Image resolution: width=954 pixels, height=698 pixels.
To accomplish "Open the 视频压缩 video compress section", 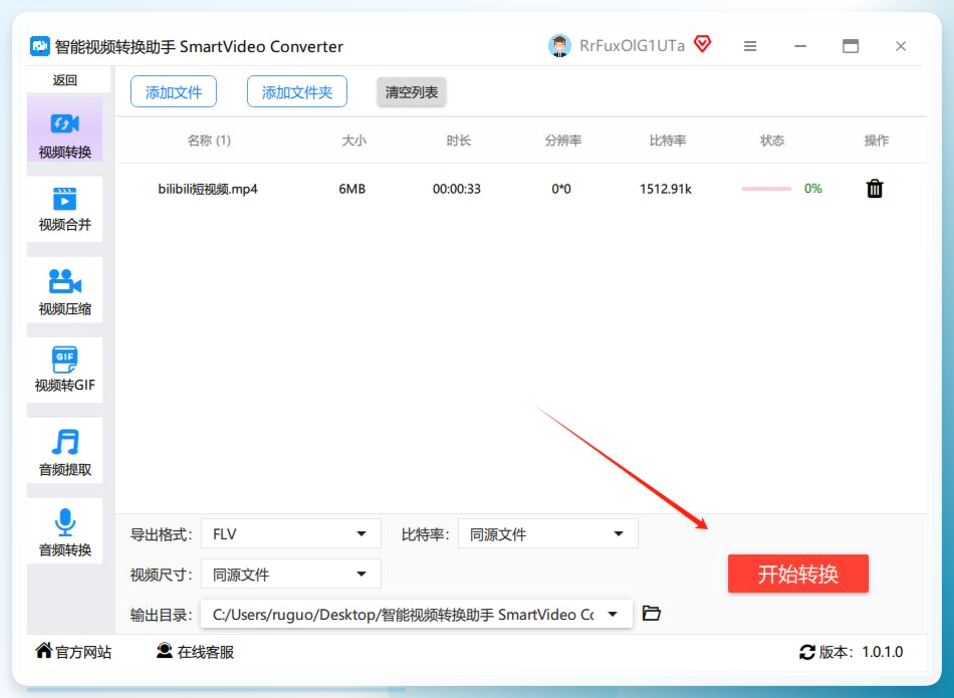I will [x=64, y=290].
